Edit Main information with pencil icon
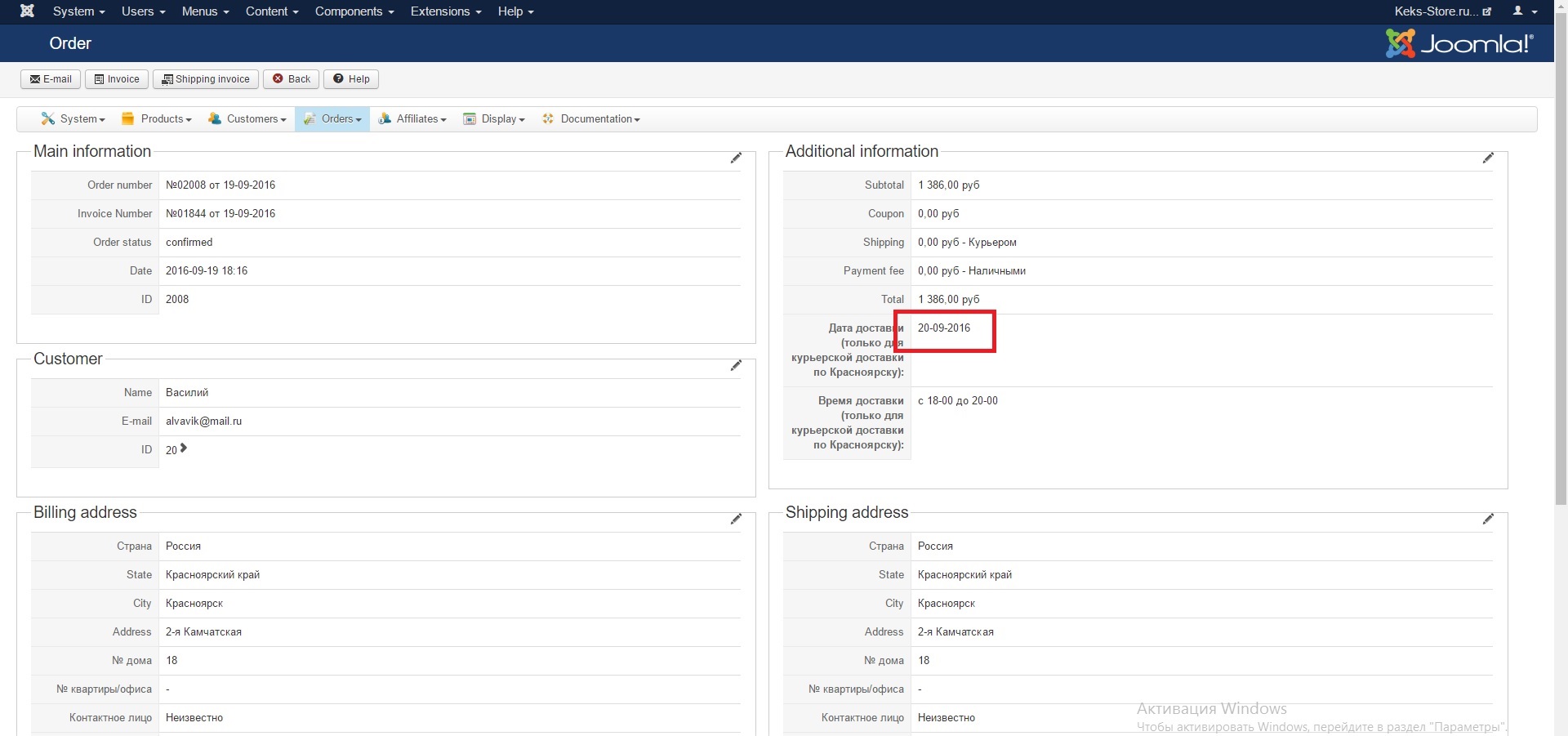This screenshot has width=1568, height=736. click(736, 158)
